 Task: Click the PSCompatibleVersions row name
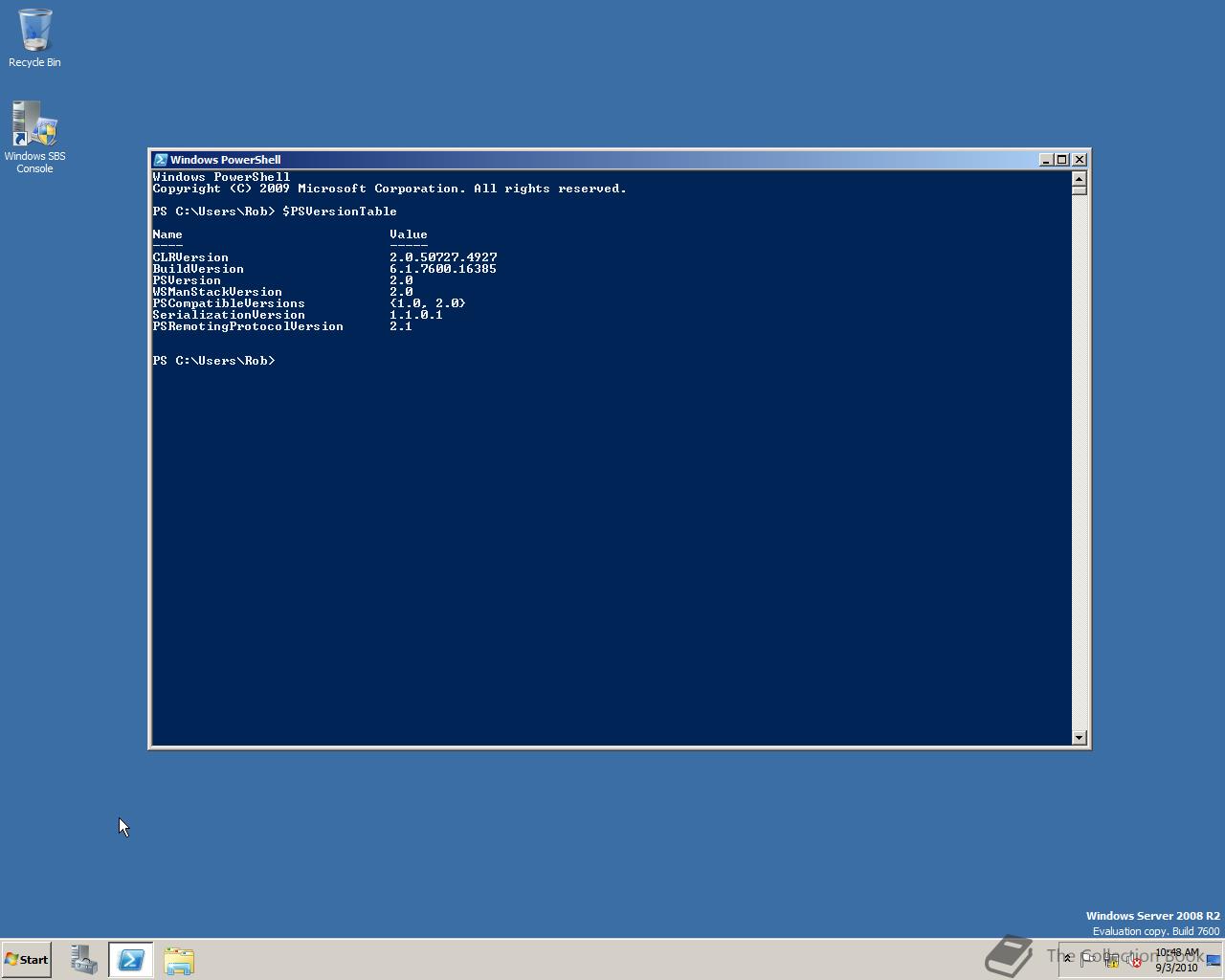click(229, 303)
